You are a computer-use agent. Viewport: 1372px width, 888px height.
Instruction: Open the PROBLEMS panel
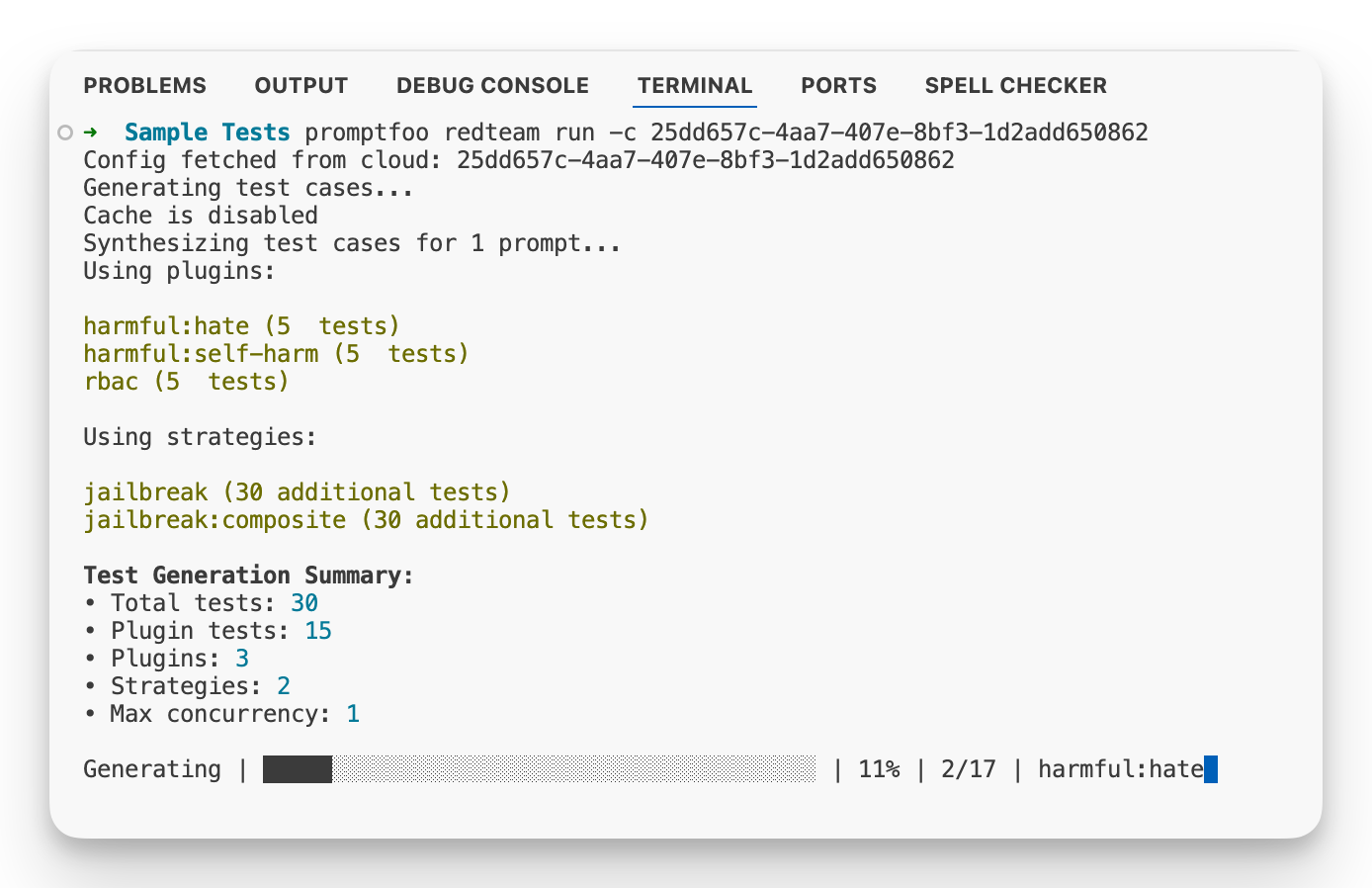144,85
